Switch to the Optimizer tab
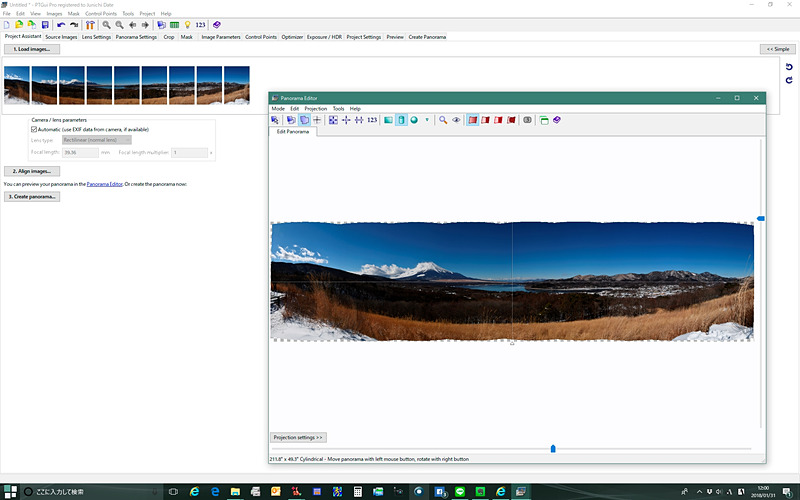 click(292, 37)
